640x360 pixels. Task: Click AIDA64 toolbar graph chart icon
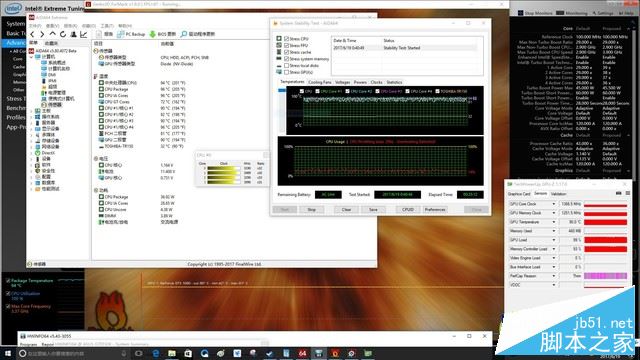tap(84, 34)
